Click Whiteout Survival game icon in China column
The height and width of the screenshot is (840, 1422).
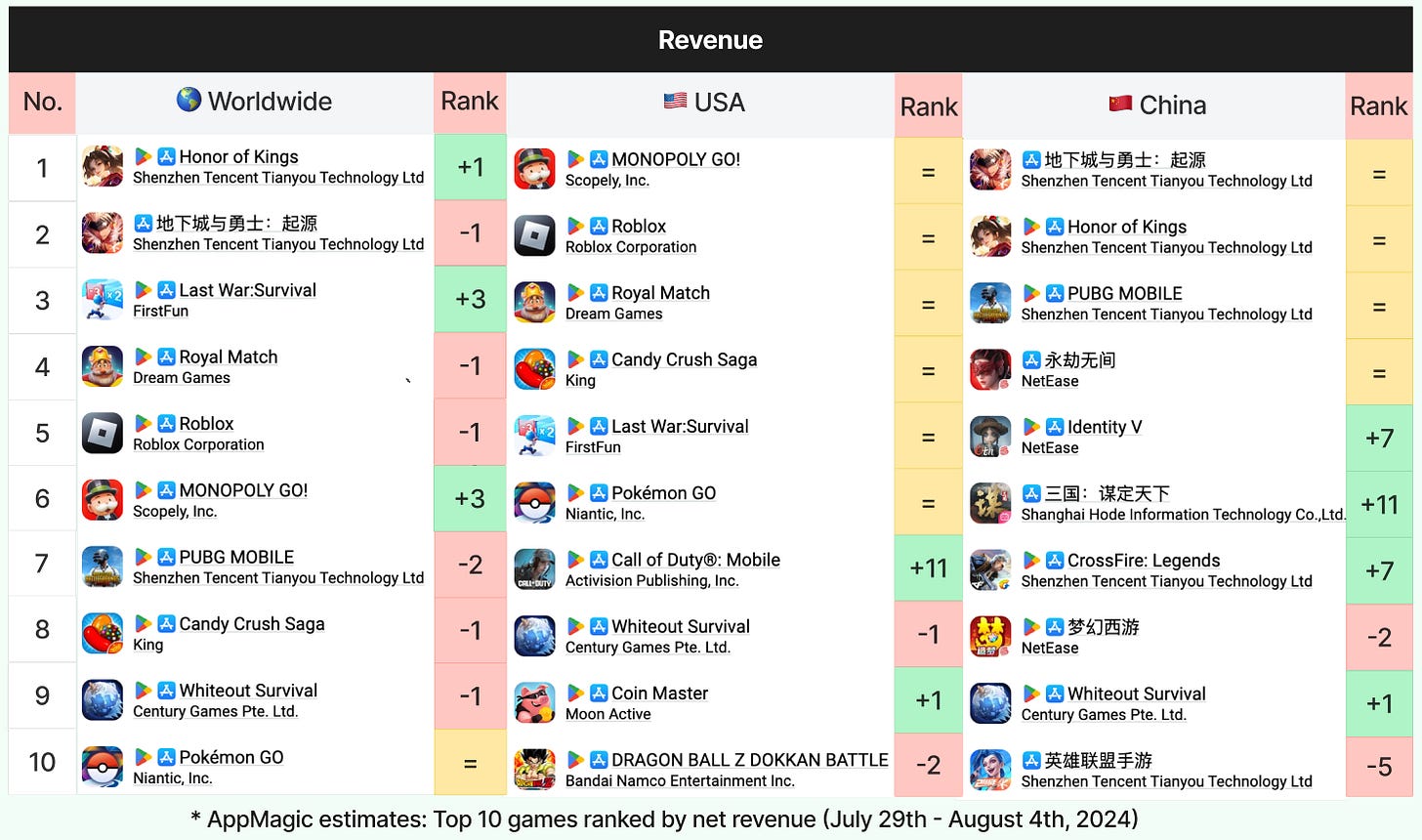pyautogui.click(x=990, y=703)
